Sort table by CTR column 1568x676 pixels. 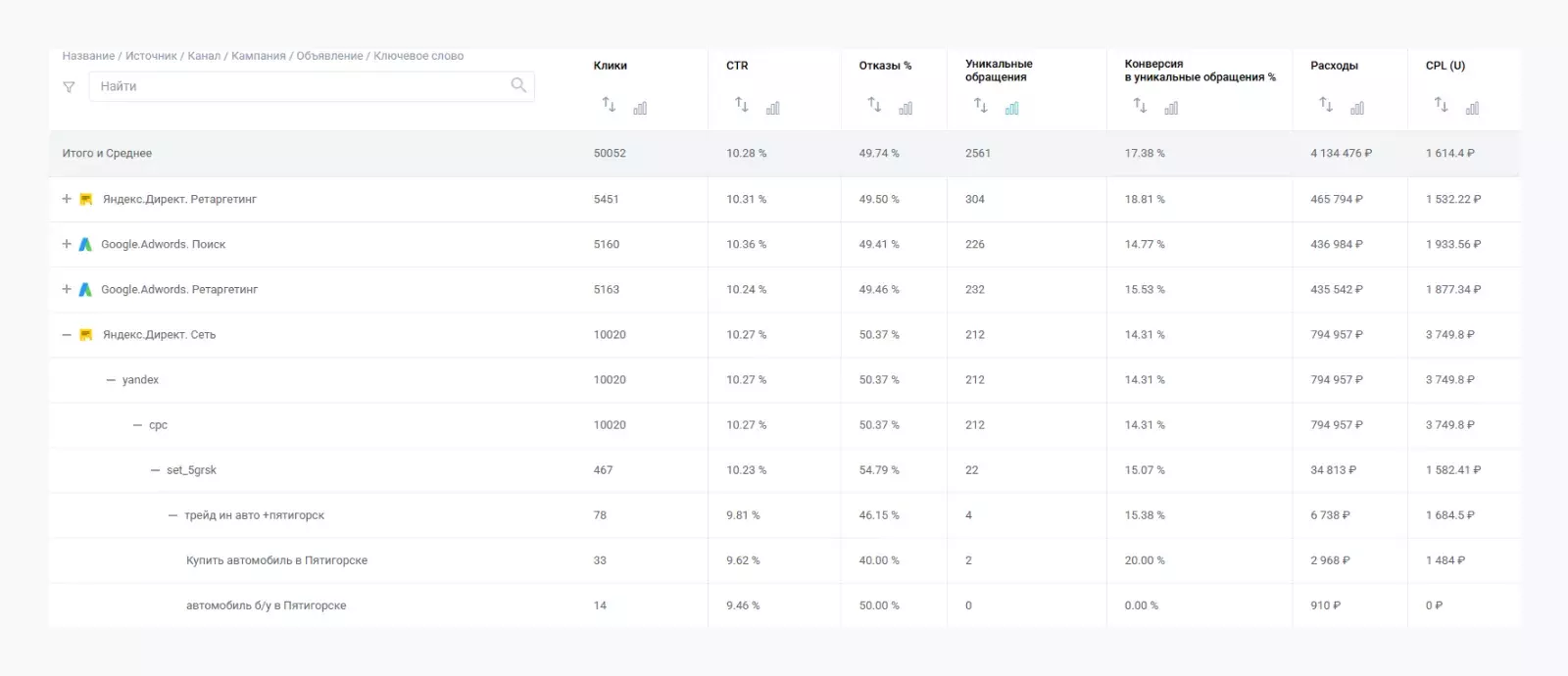[742, 105]
